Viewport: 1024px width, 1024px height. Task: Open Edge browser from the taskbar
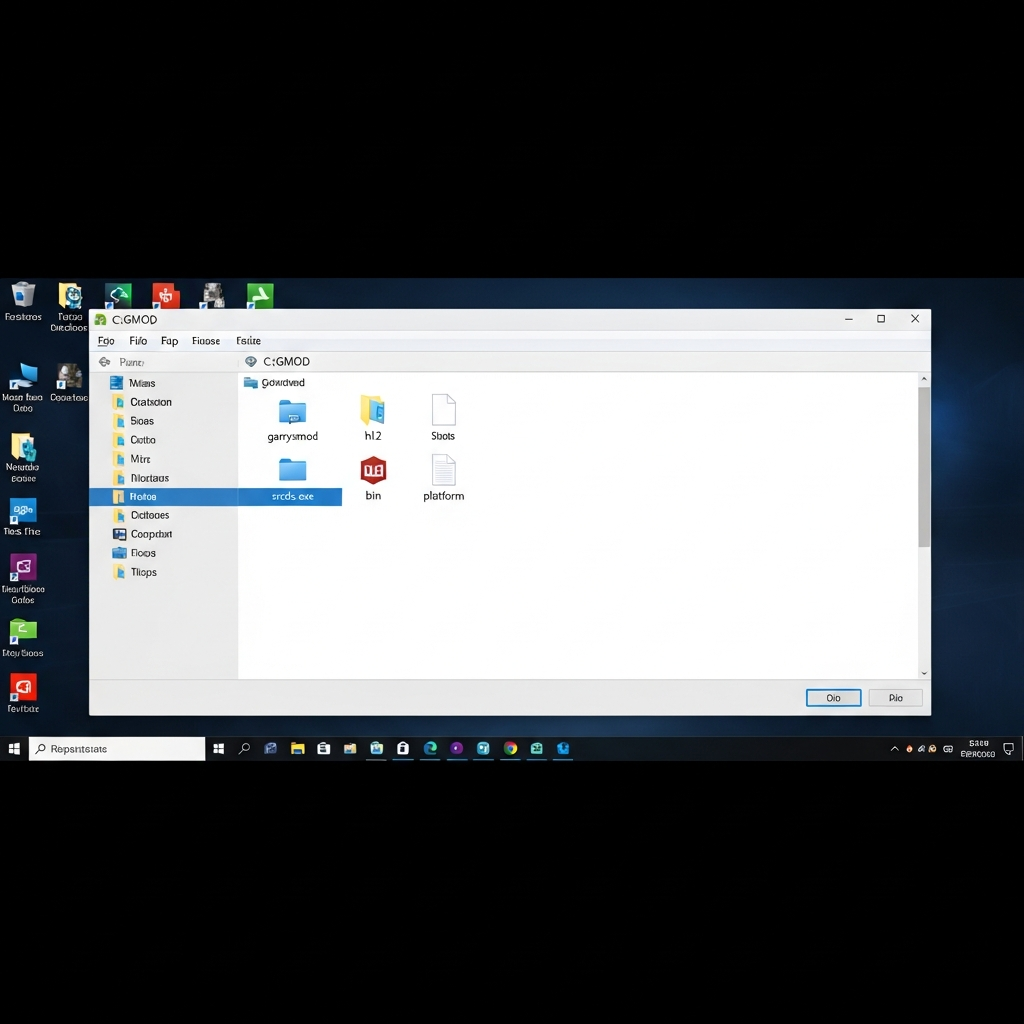(x=430, y=748)
